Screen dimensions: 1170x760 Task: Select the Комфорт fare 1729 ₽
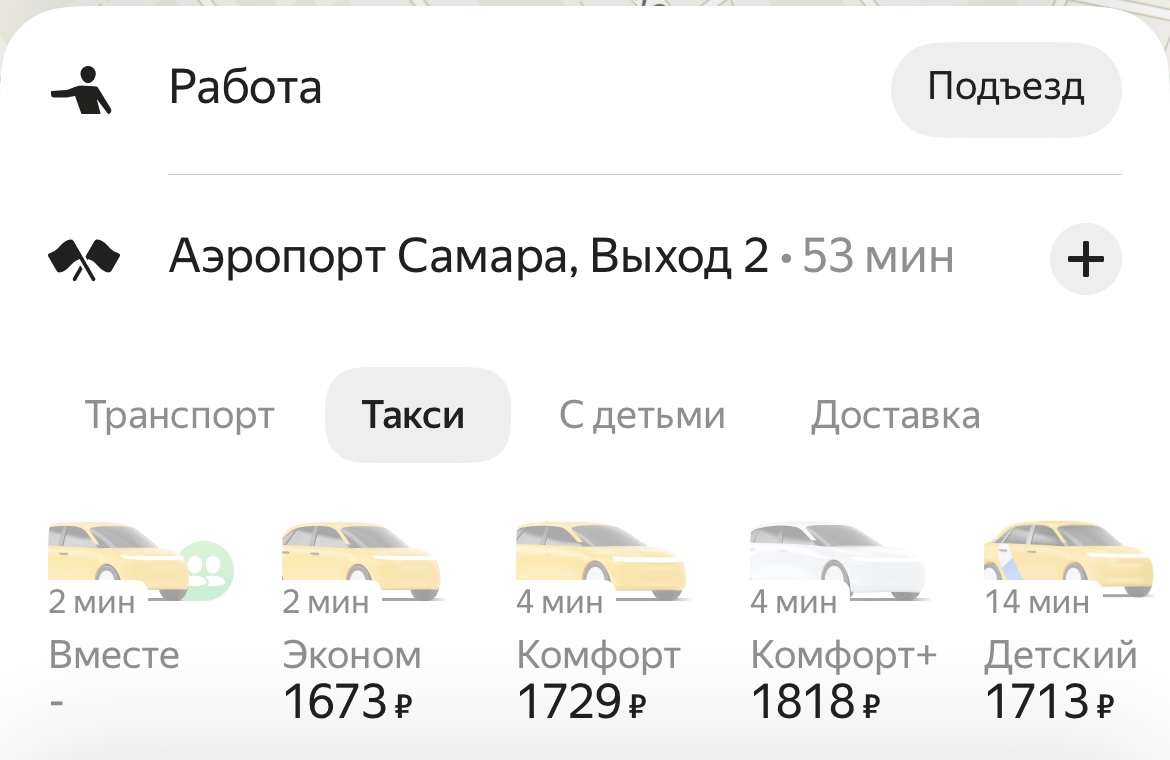click(581, 702)
